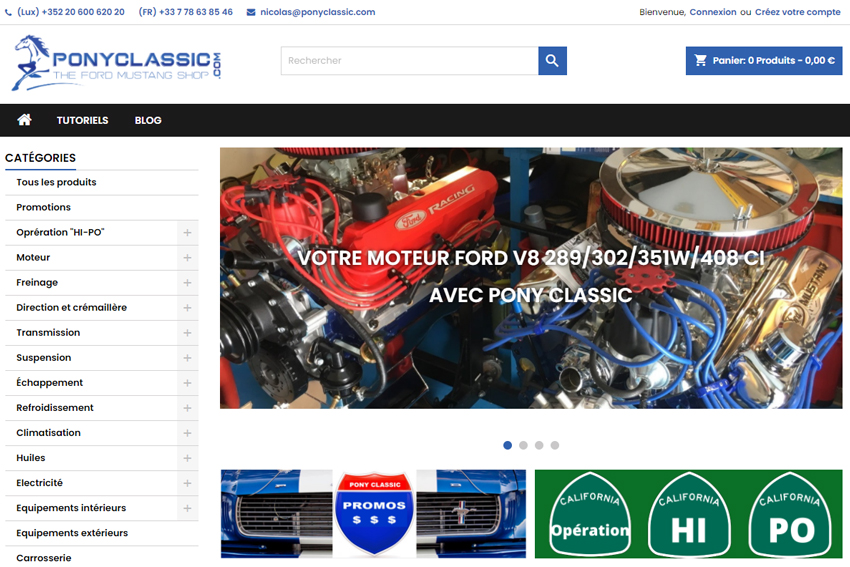850x567 pixels.
Task: Expand the Huiles category plus
Action: tap(188, 458)
